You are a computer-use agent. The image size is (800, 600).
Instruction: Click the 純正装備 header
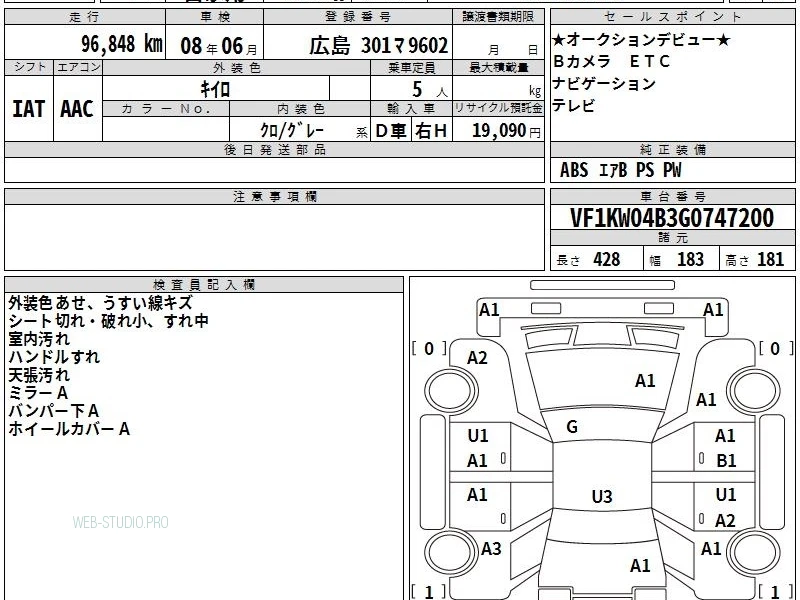click(x=672, y=149)
